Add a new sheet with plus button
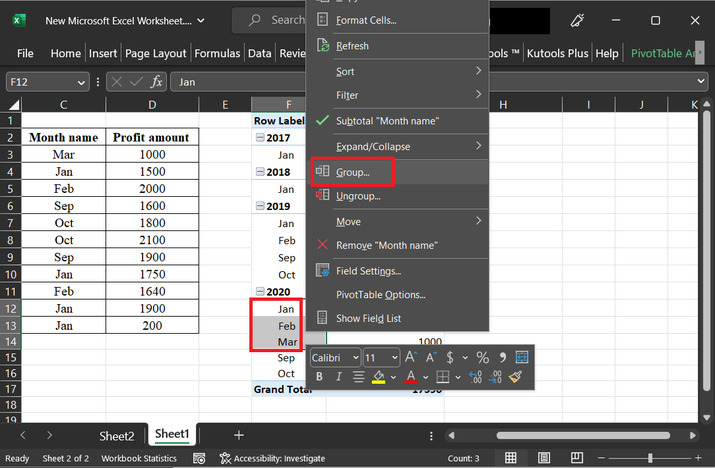This screenshot has height=468, width=715. click(x=238, y=435)
